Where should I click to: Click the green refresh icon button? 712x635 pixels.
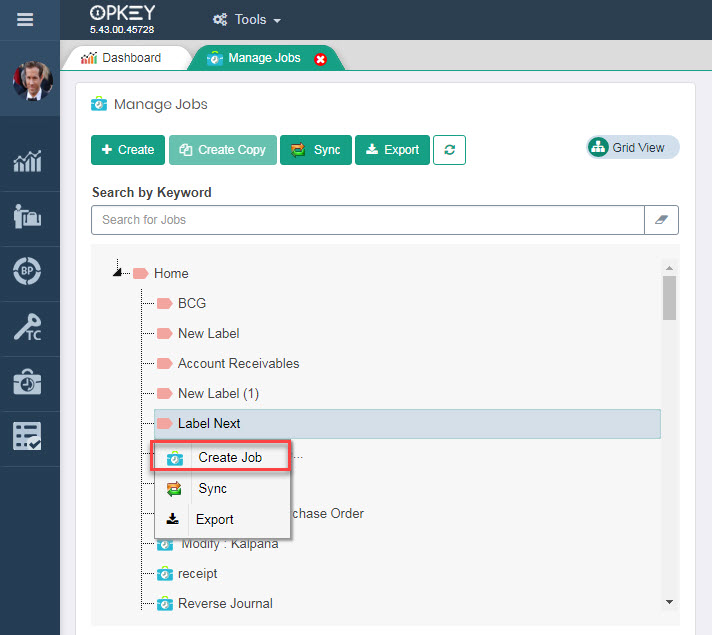coord(449,150)
